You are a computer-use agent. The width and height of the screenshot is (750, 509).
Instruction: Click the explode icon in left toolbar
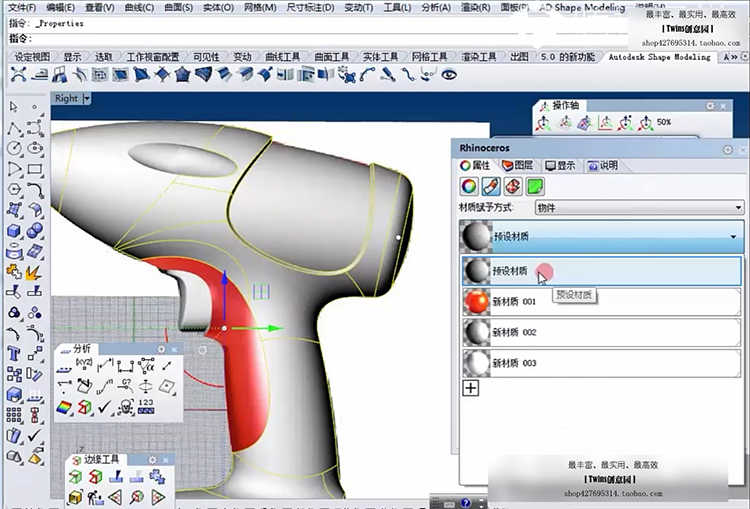coord(35,270)
